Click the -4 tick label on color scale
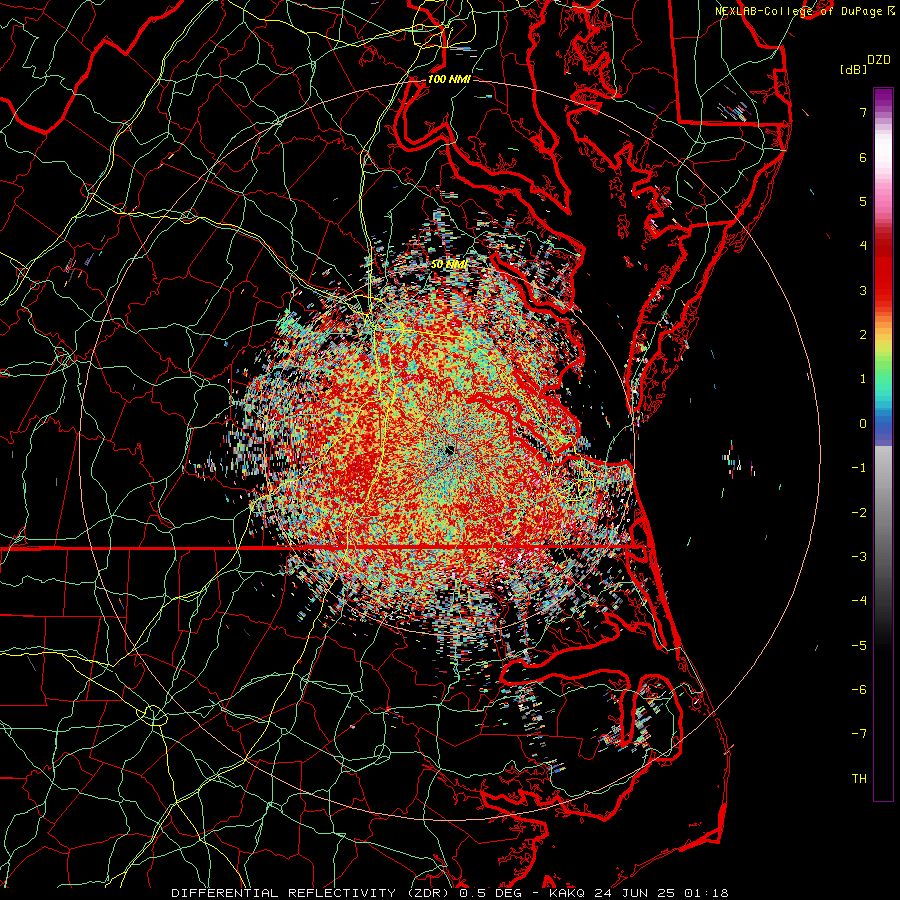 (x=859, y=601)
